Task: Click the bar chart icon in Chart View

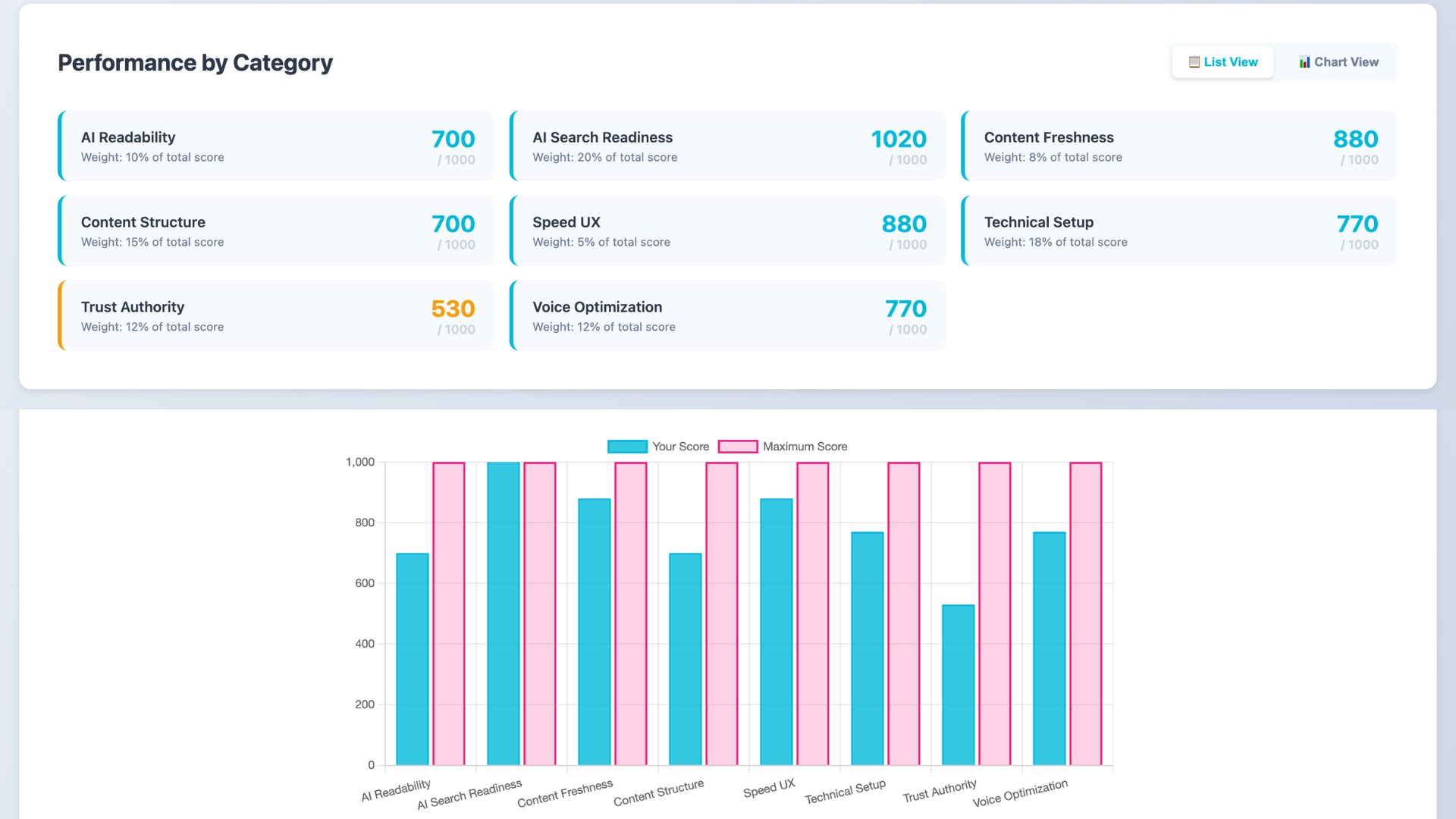Action: click(1304, 62)
